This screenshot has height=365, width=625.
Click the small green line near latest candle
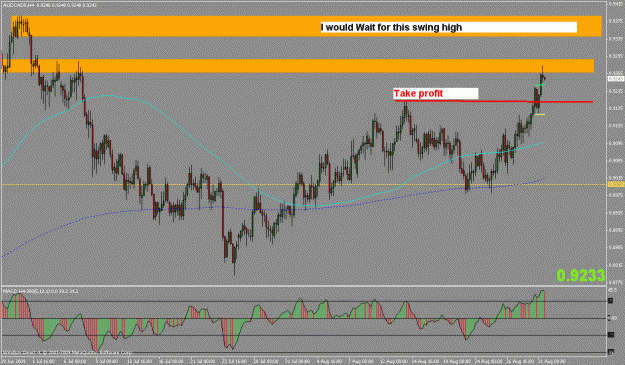[540, 85]
